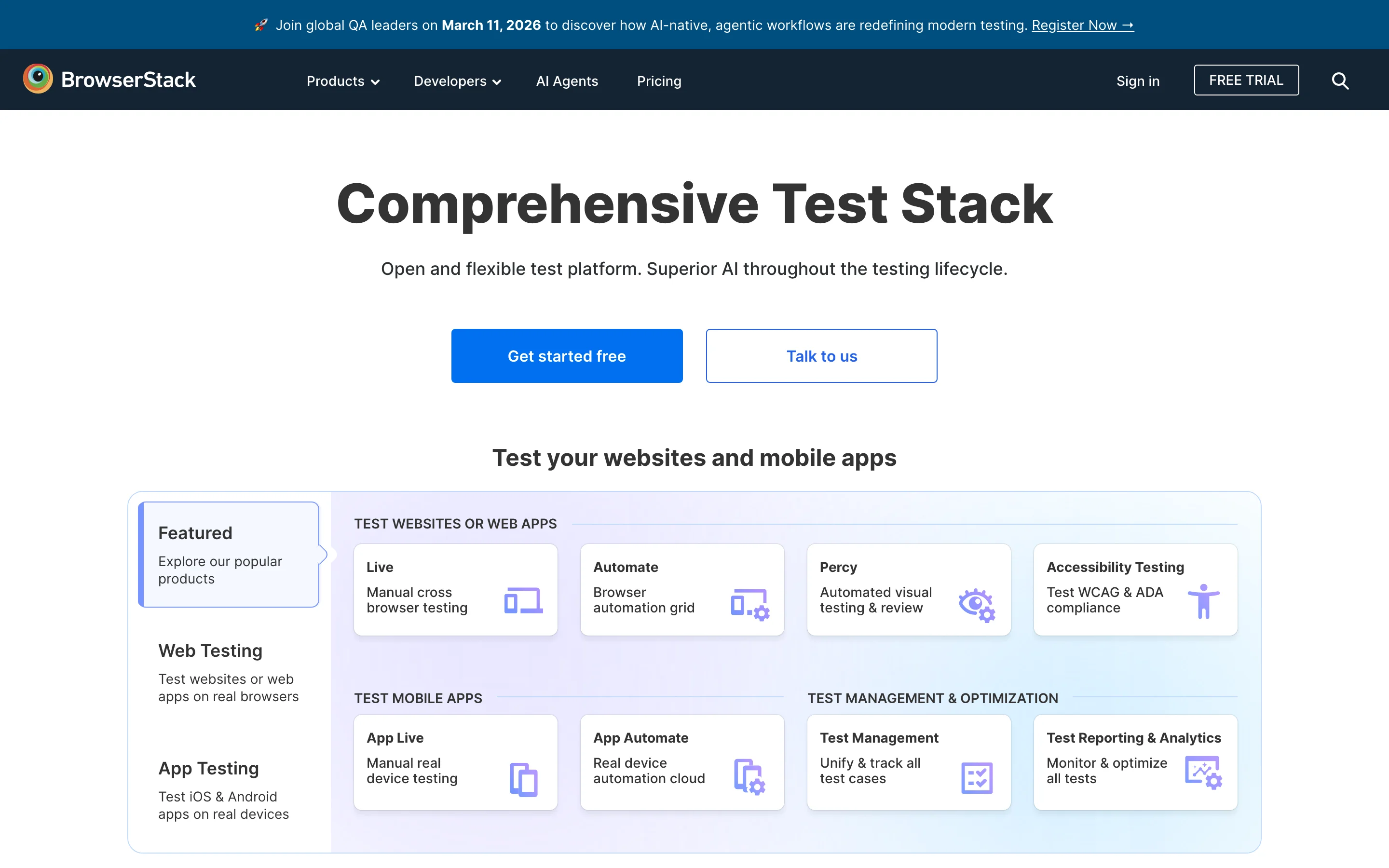Open the search icon in the navigation bar

1340,81
